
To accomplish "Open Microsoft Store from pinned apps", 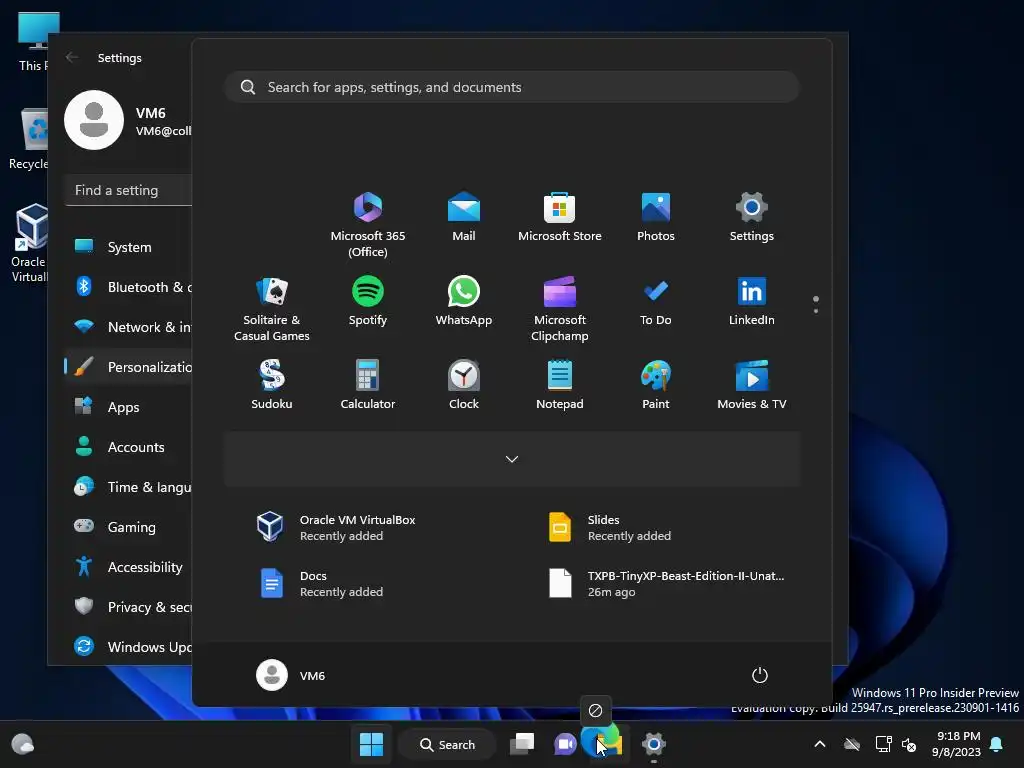I will [x=560, y=217].
